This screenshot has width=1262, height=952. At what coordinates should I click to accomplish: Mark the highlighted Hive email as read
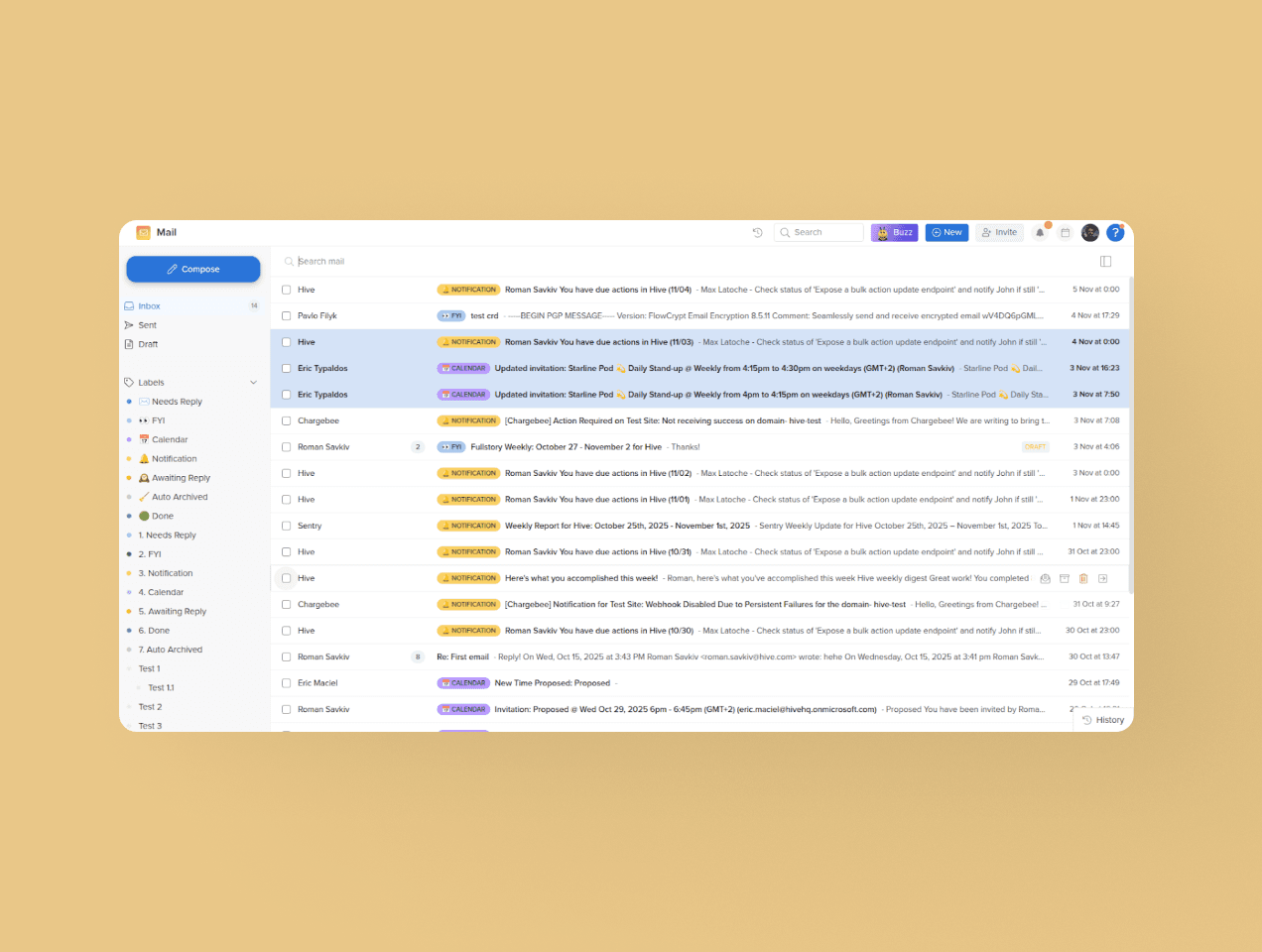pos(1045,578)
